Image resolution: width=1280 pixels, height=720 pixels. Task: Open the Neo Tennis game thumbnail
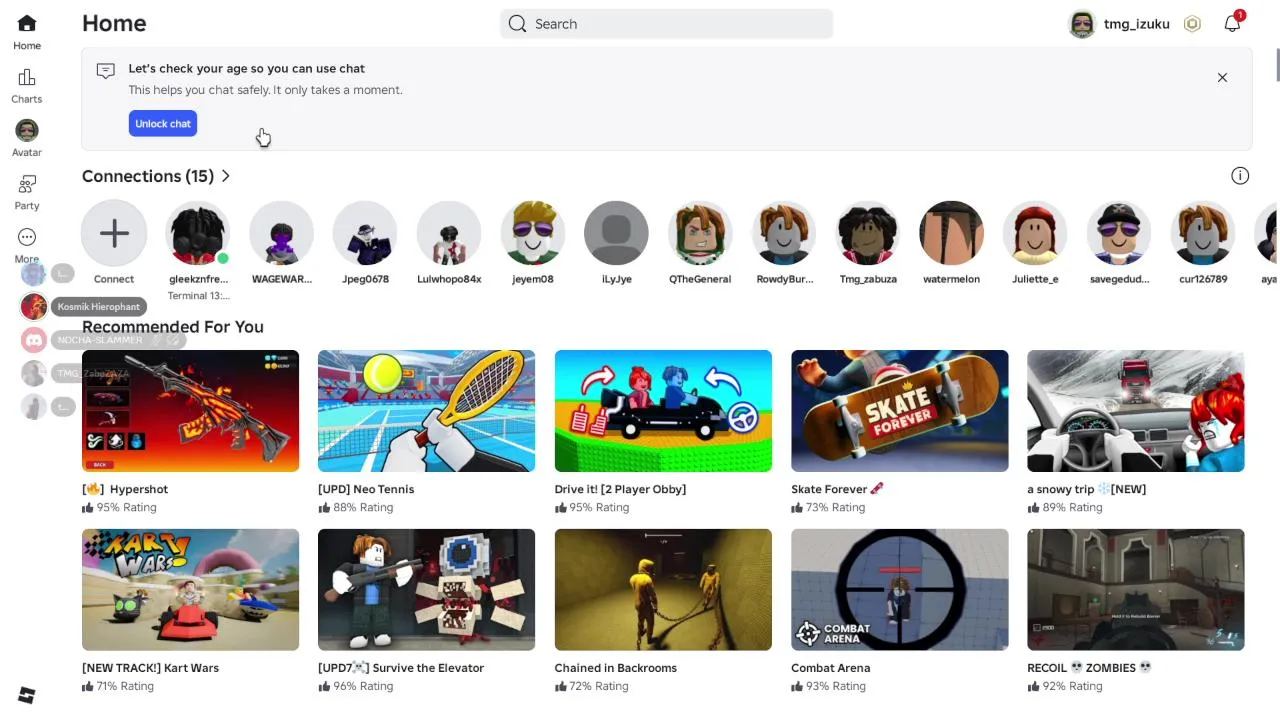[x=426, y=411]
